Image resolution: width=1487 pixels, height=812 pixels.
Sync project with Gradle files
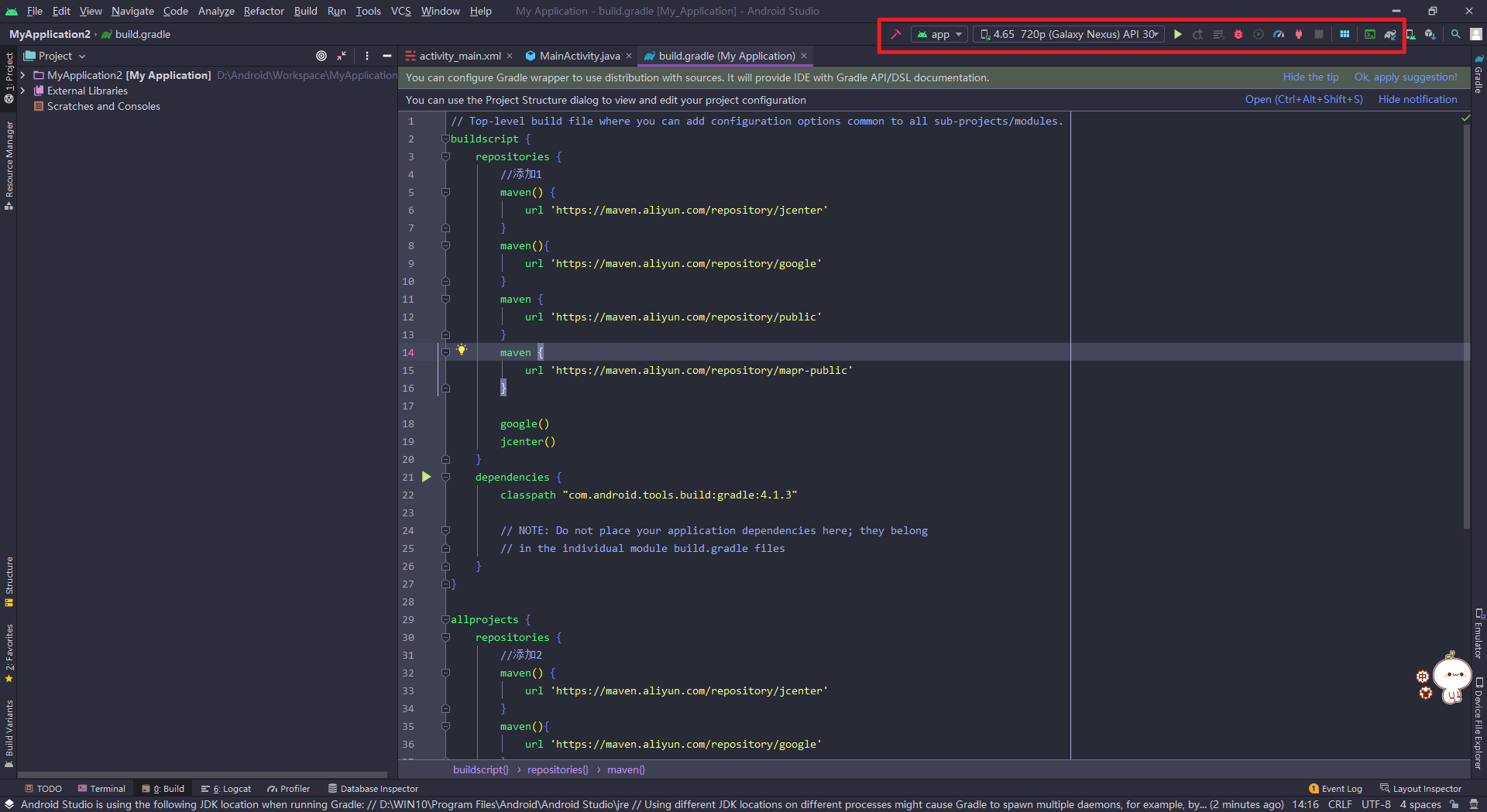[1391, 34]
